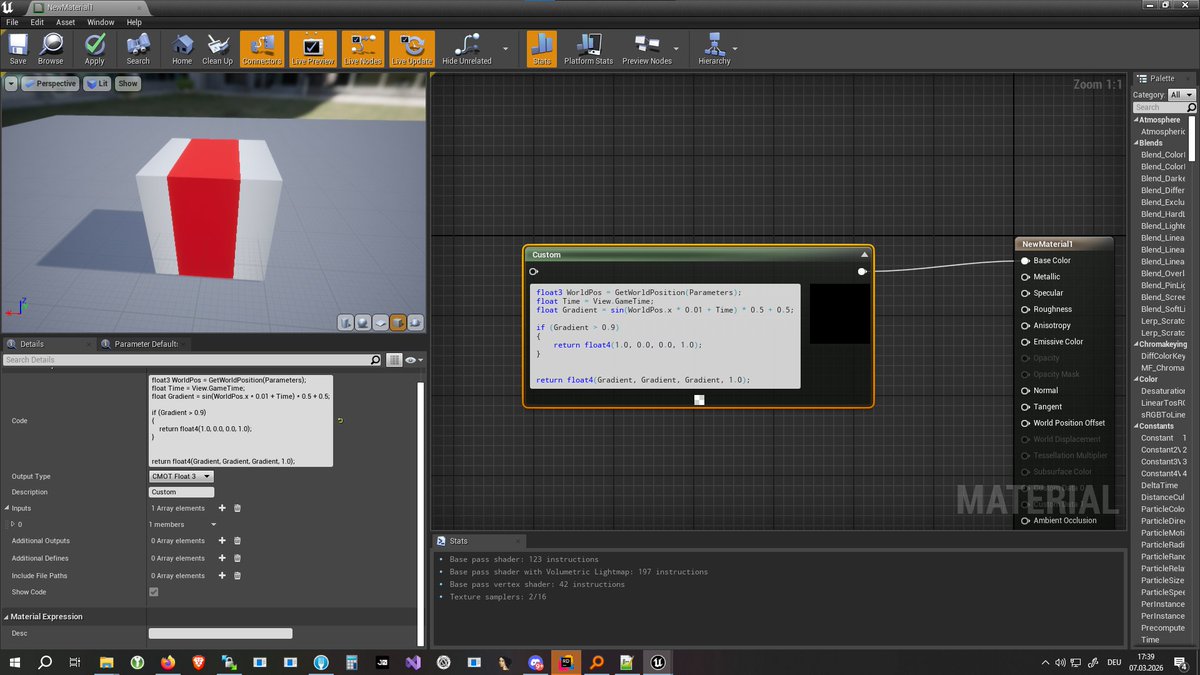Save the material with Save icon
This screenshot has width=1200, height=675.
(18, 48)
